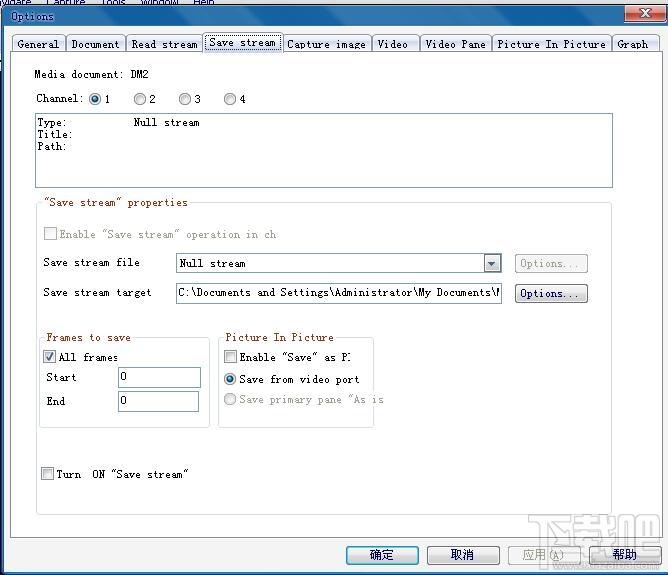Go to the Capture image tab

(326, 44)
